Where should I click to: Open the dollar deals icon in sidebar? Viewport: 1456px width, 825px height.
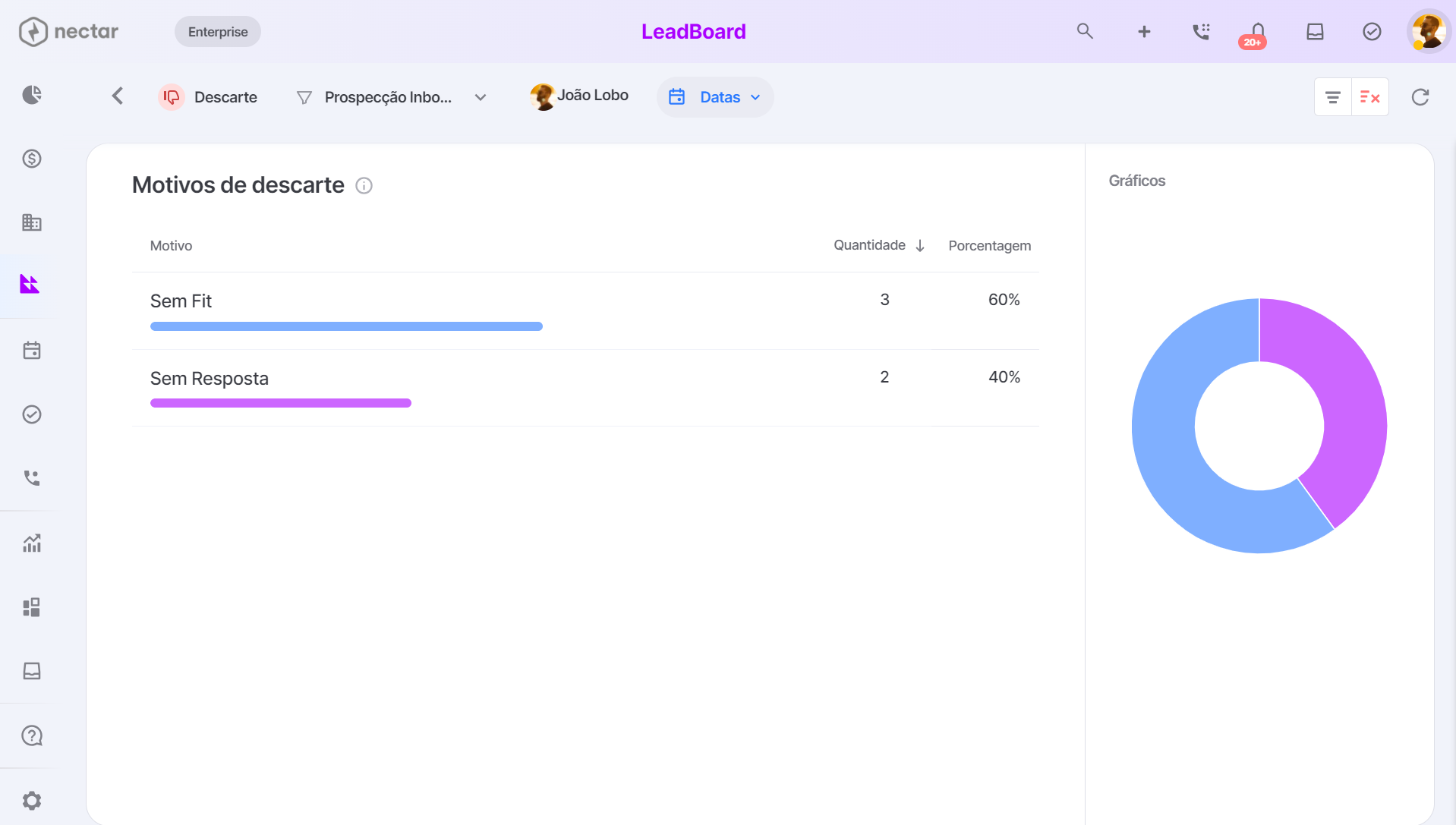[x=32, y=159]
